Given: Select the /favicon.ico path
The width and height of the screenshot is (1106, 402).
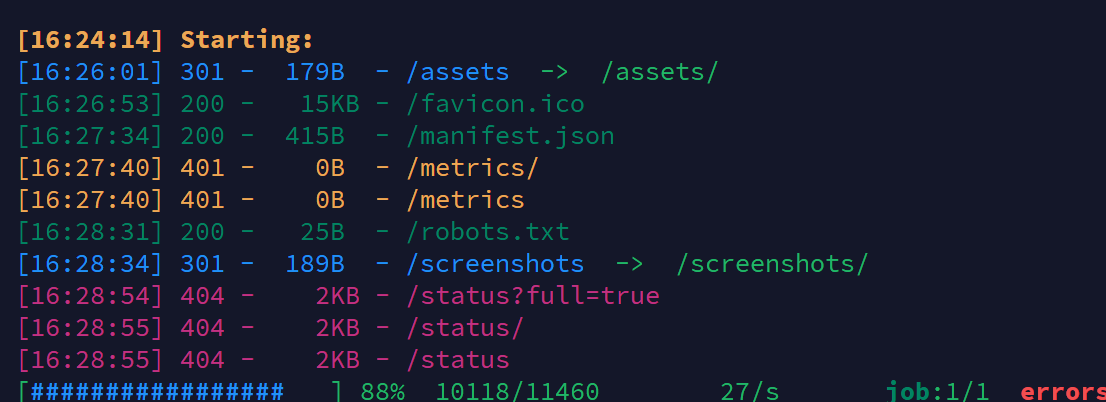Looking at the screenshot, I should pos(495,104).
